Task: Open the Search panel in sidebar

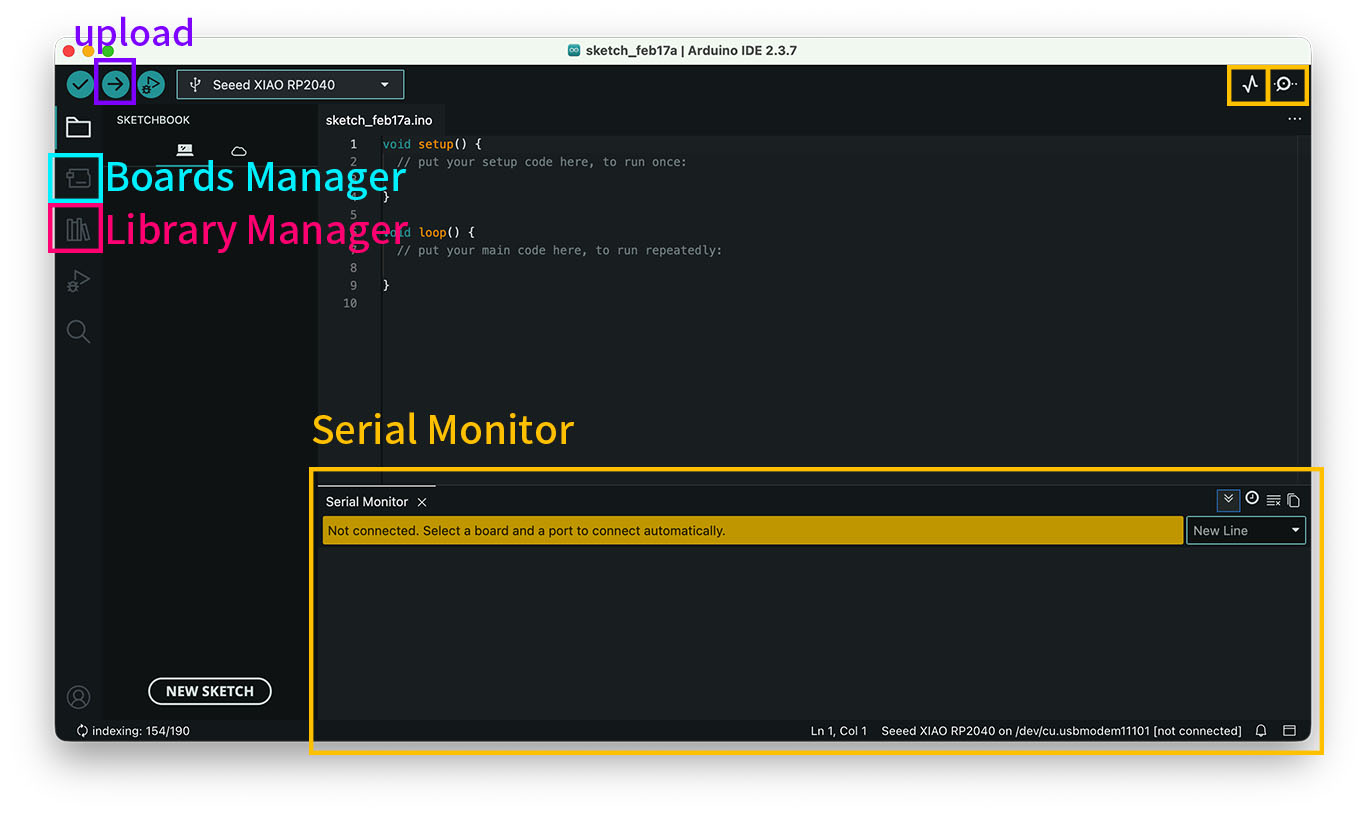Action: pyautogui.click(x=78, y=332)
